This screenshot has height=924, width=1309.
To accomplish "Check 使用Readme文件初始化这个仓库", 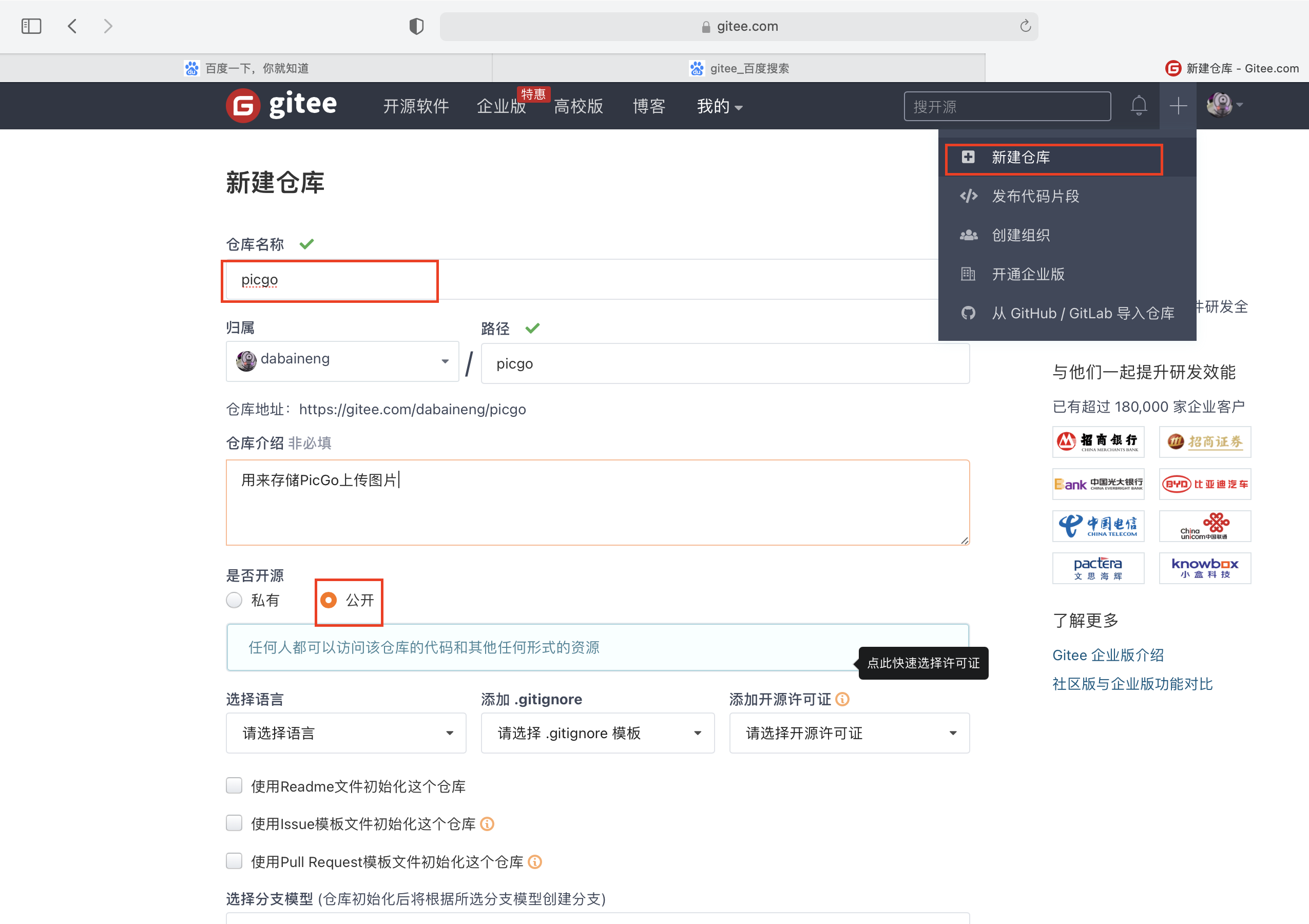I will click(234, 785).
